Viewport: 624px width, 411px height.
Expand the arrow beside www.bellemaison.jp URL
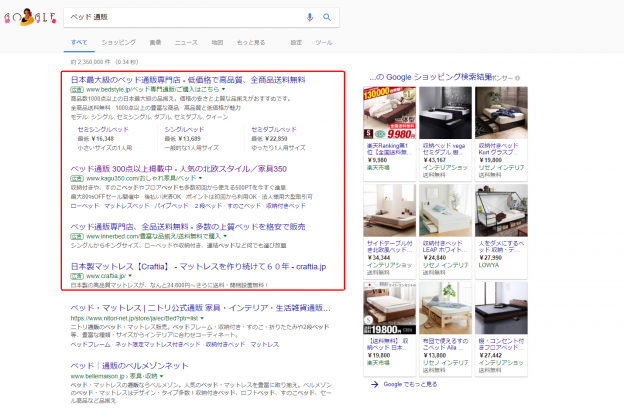[x=162, y=376]
